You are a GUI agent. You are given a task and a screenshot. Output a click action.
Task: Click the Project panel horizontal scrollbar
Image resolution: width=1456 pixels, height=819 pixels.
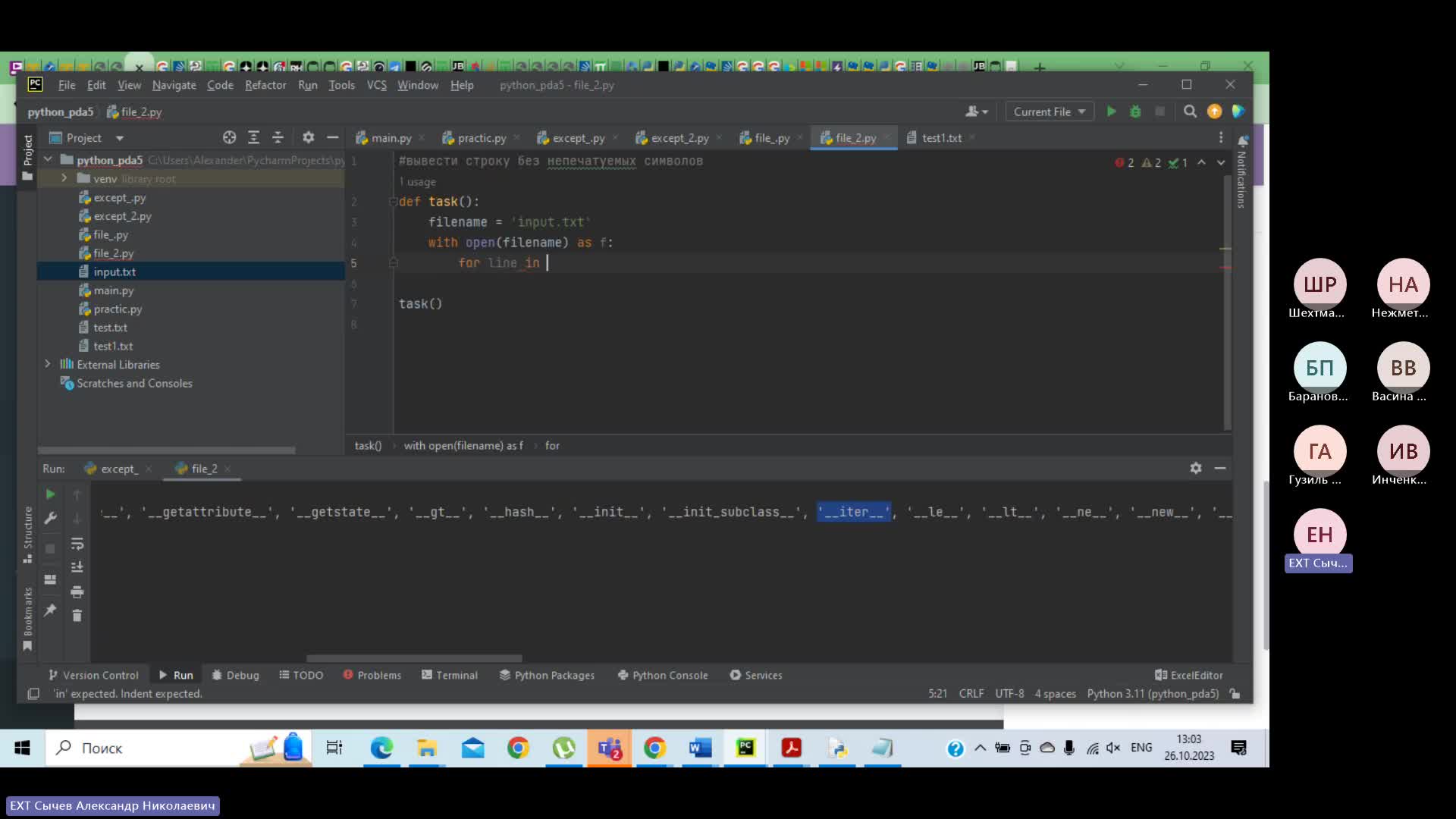click(167, 450)
